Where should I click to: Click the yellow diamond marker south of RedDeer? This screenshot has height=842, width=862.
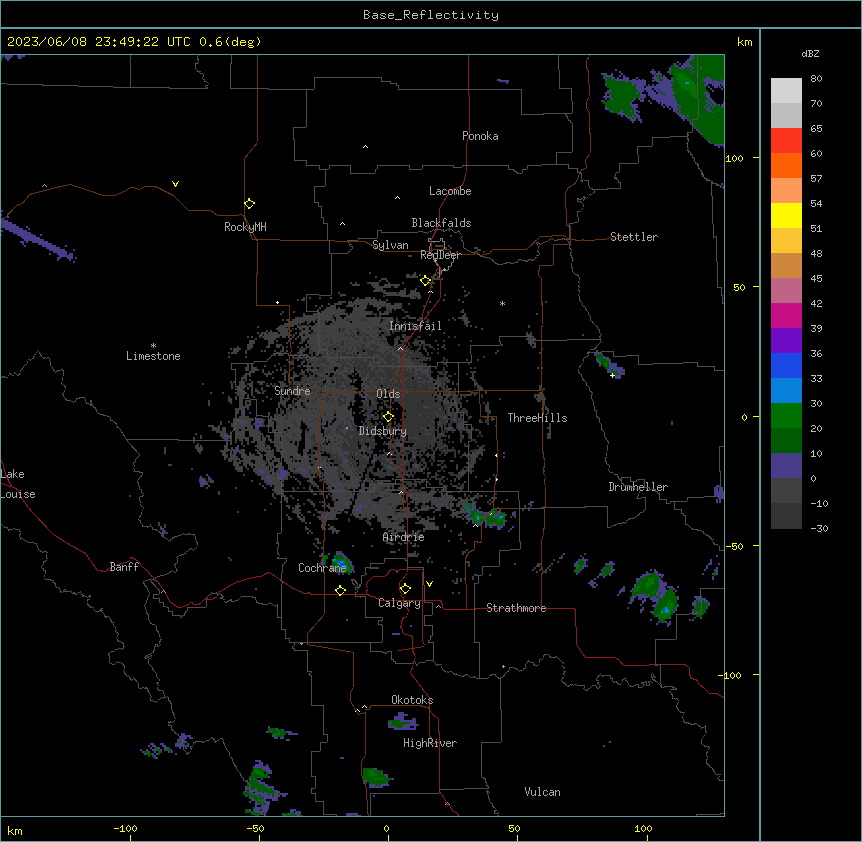(426, 281)
